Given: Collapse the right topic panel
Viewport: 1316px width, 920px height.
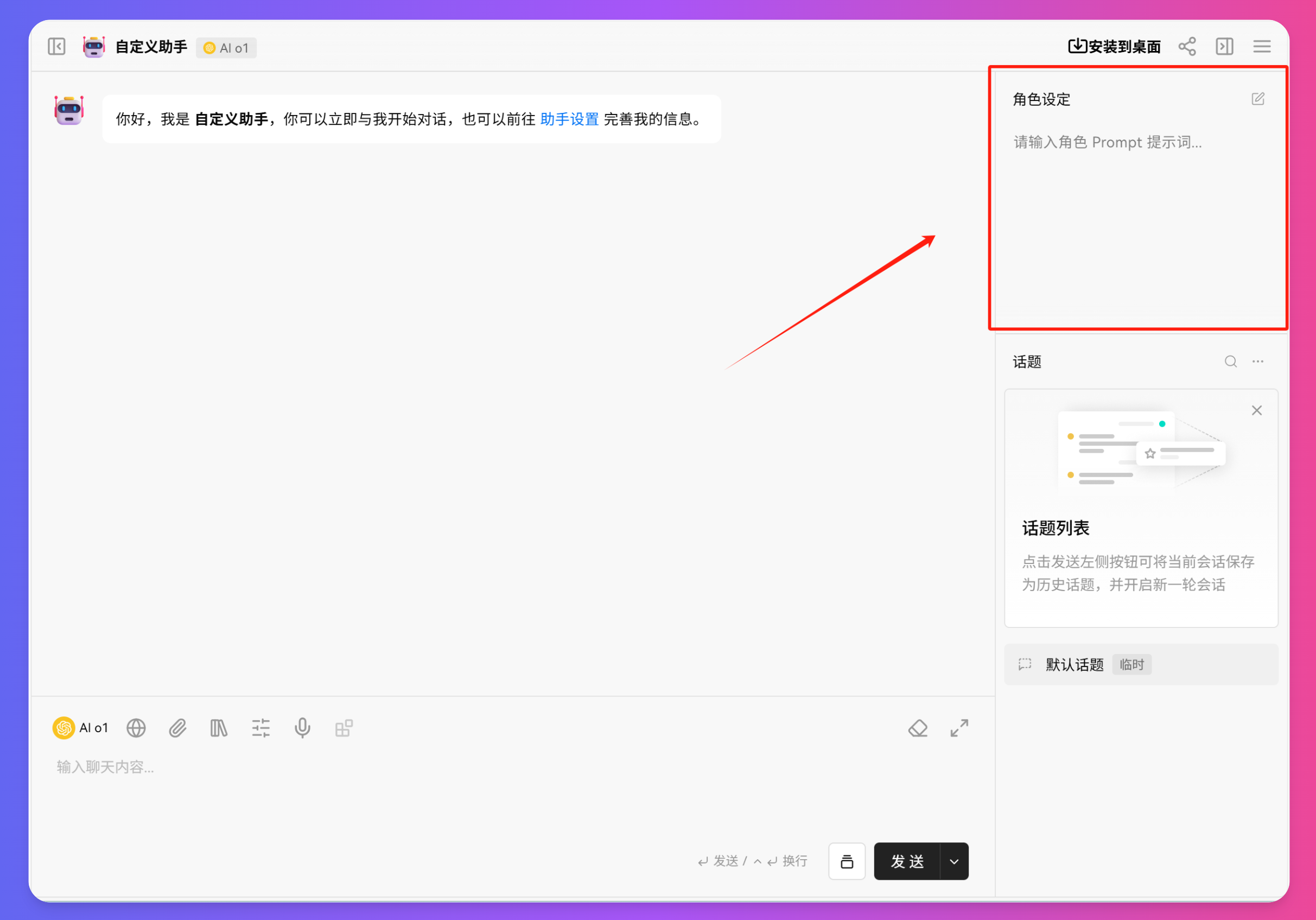Looking at the screenshot, I should pyautogui.click(x=1224, y=47).
